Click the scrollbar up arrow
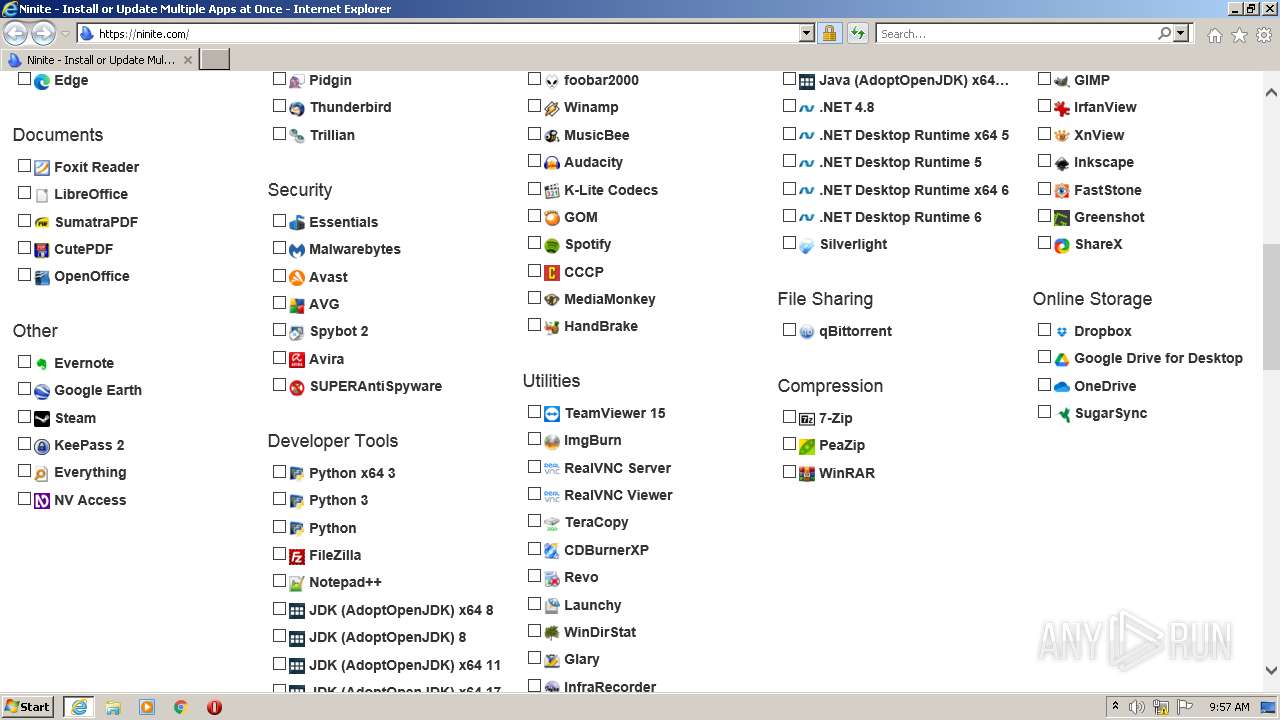Viewport: 1280px width, 720px height. tap(1271, 93)
